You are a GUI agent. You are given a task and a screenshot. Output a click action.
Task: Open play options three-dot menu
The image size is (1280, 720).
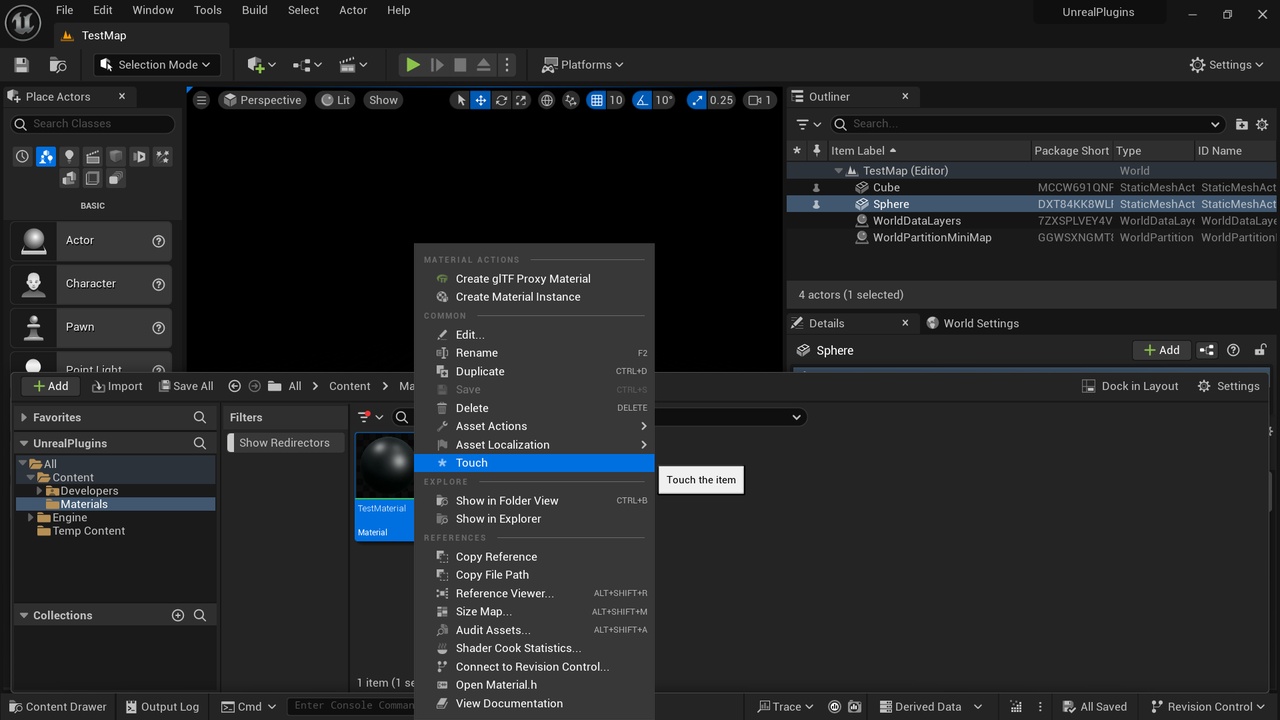point(507,65)
